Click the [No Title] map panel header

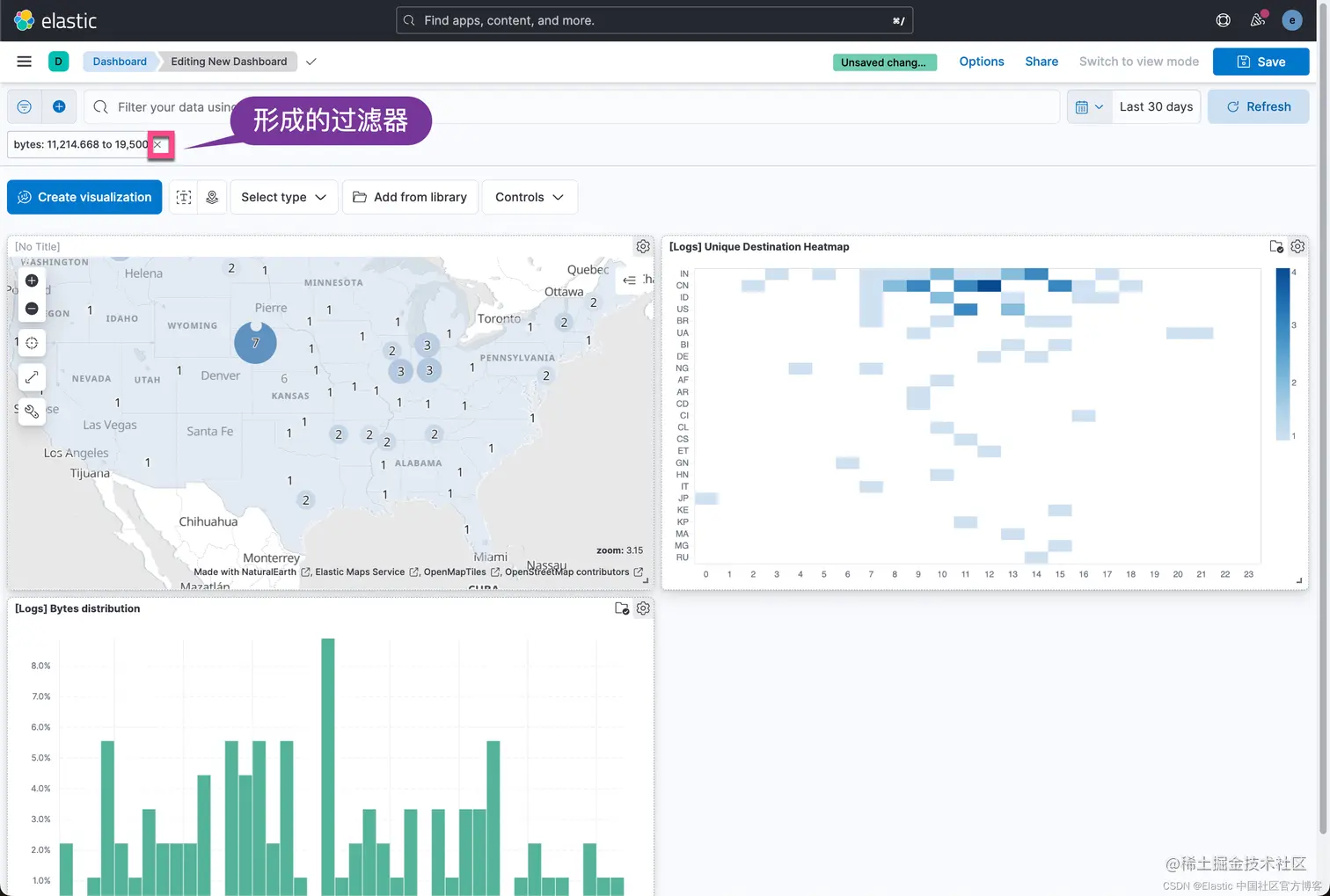click(x=38, y=247)
